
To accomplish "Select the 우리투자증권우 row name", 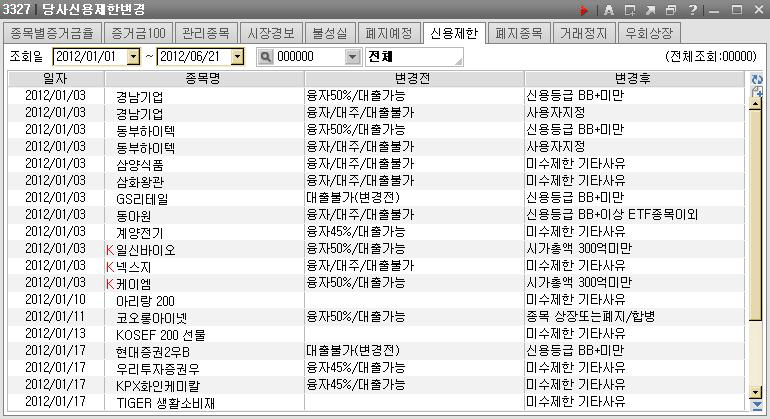I will pos(158,369).
